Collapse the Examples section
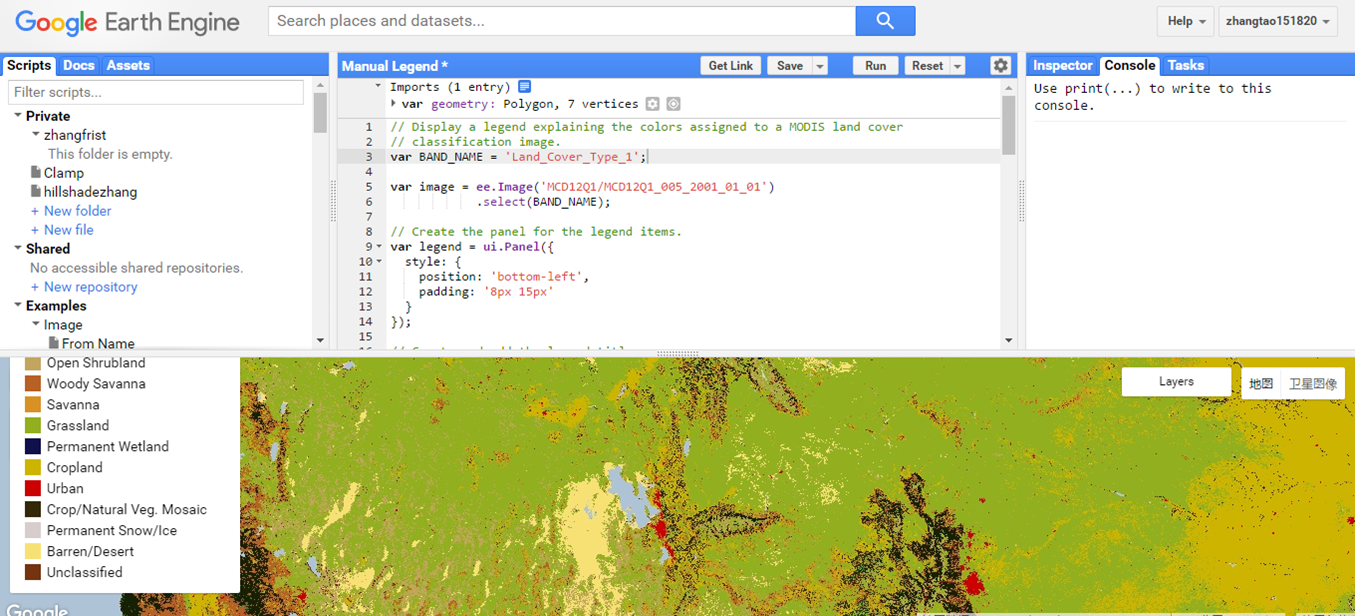The height and width of the screenshot is (616, 1355). point(18,306)
